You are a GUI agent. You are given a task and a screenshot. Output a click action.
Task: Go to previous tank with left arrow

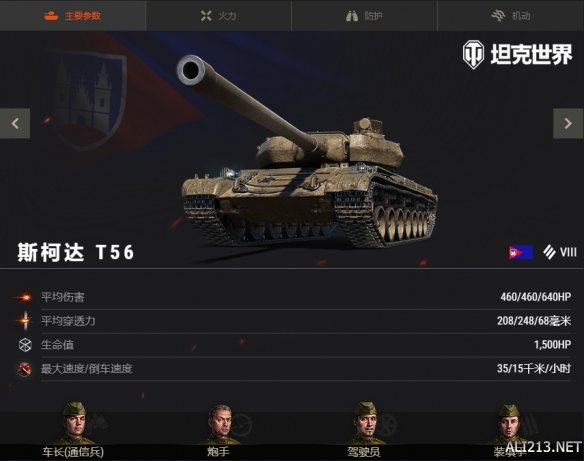pyautogui.click(x=15, y=123)
